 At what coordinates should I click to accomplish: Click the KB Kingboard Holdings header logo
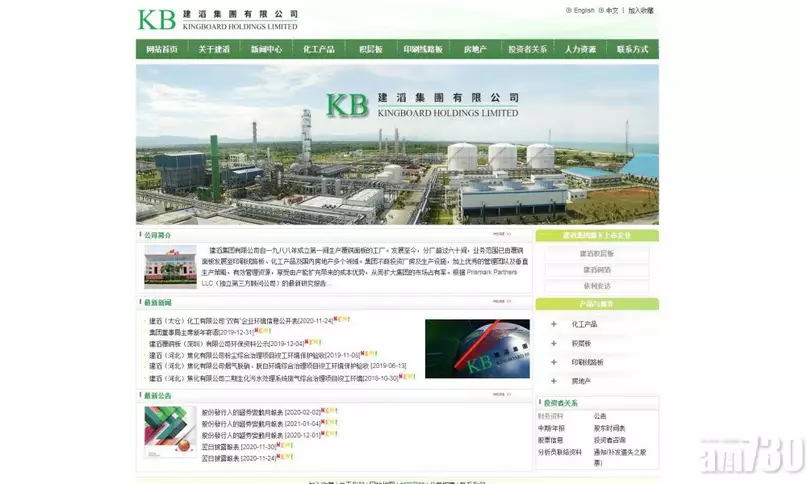218,20
